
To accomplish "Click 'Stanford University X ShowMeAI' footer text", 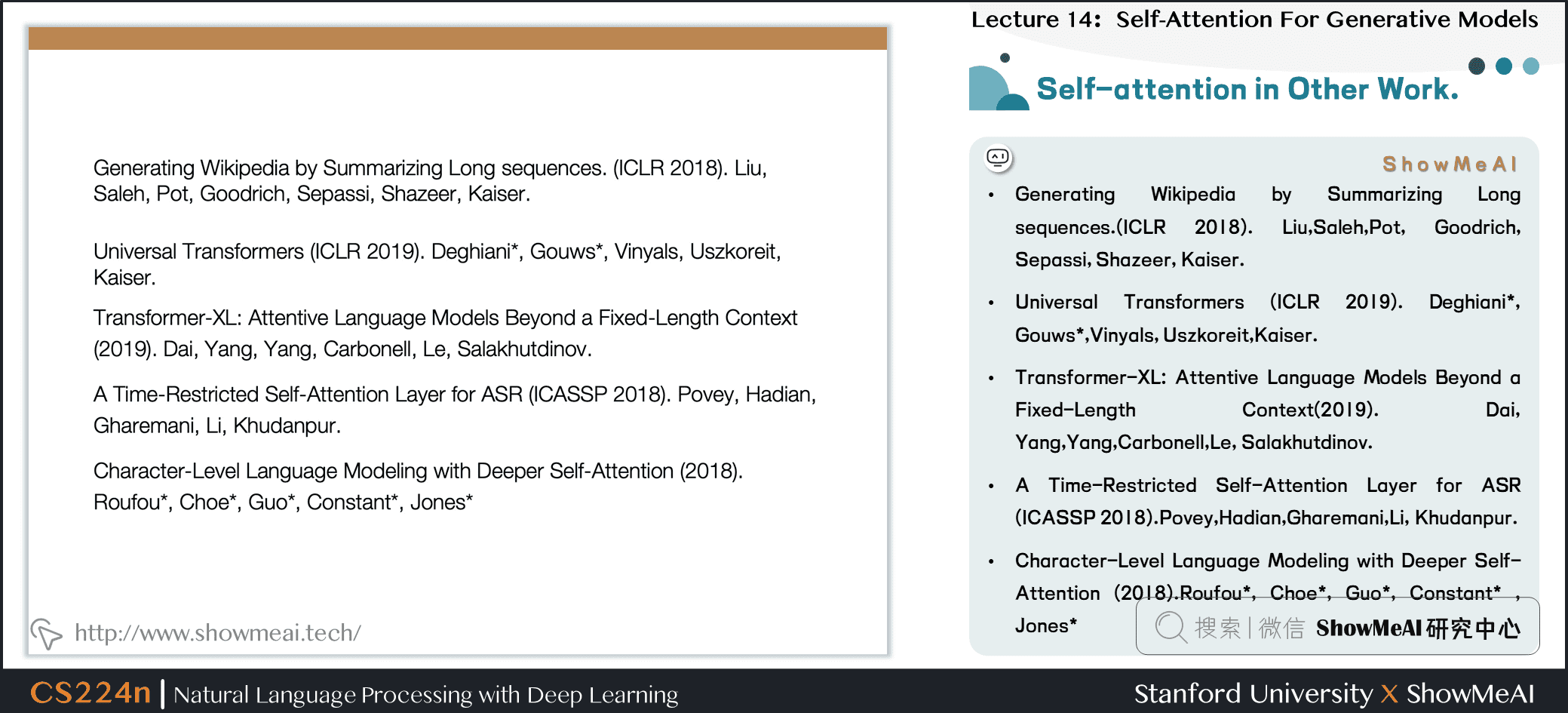I will [x=1333, y=693].
